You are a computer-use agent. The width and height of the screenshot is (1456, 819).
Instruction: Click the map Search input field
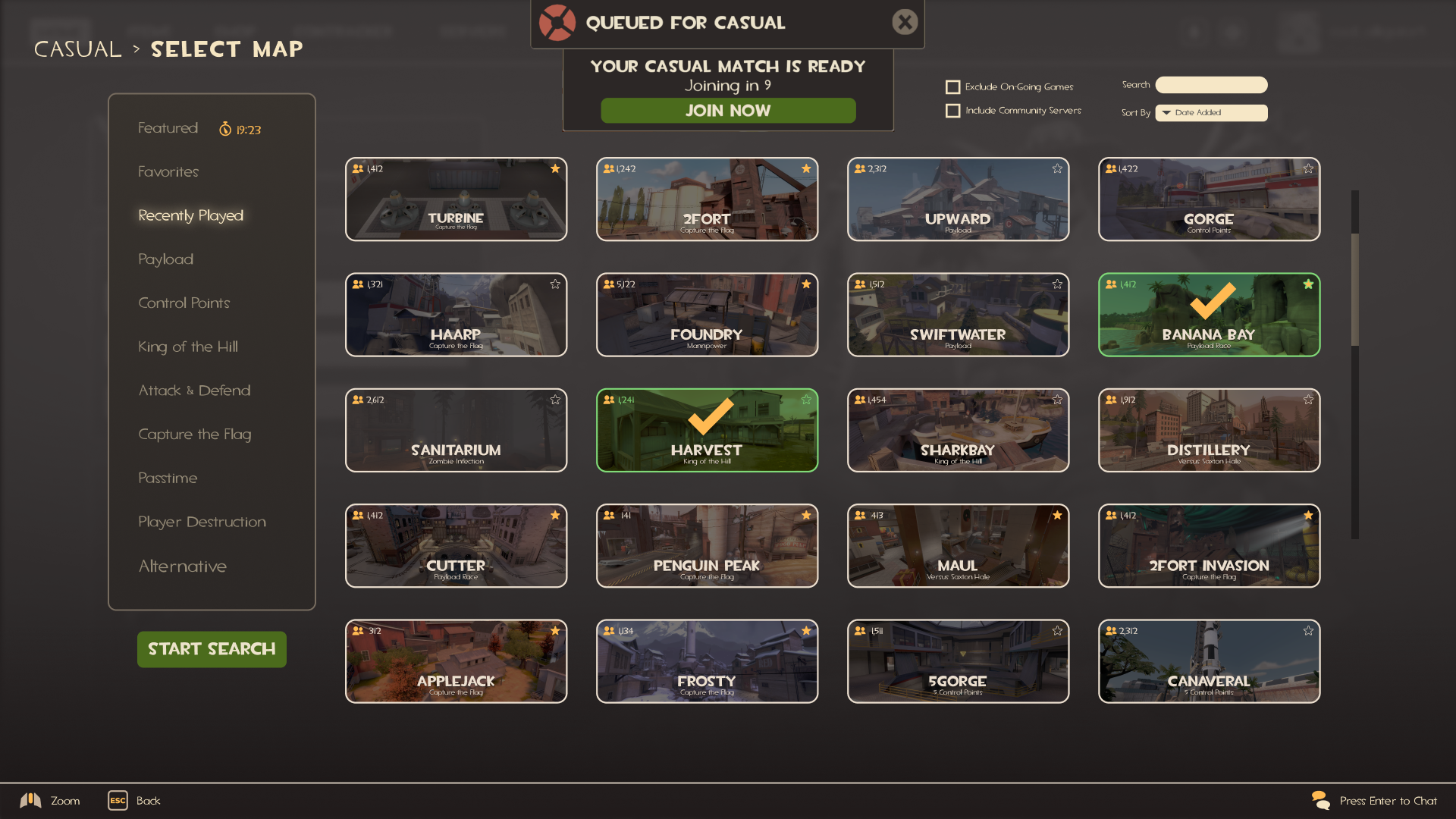(x=1211, y=85)
